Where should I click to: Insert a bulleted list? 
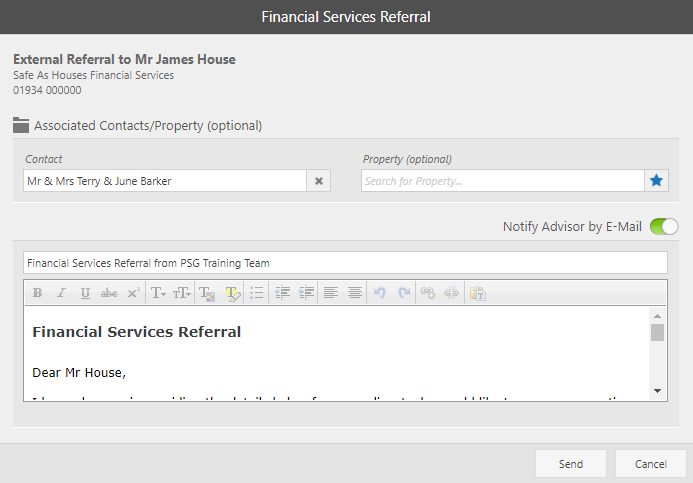(x=257, y=293)
